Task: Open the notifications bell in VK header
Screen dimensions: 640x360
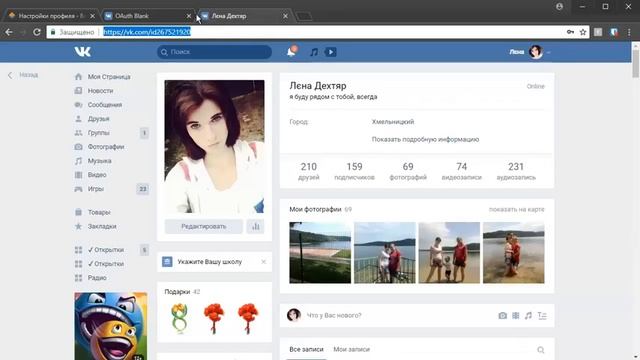Action: (291, 52)
